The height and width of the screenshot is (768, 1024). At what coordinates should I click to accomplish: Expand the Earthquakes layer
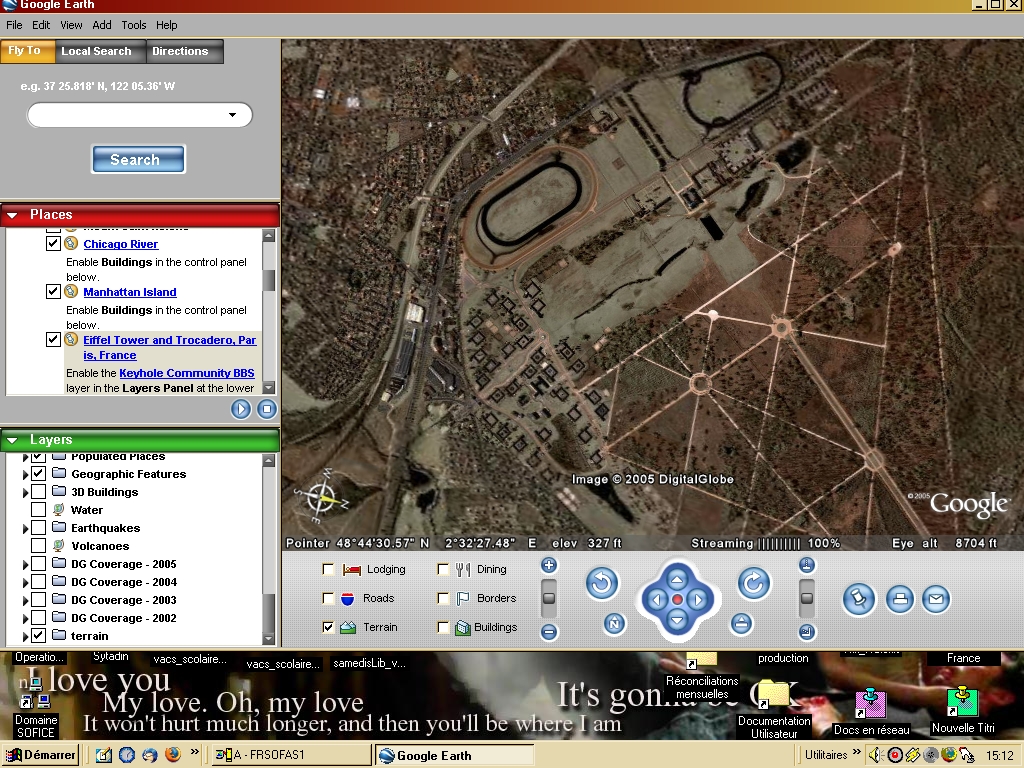pyautogui.click(x=25, y=528)
